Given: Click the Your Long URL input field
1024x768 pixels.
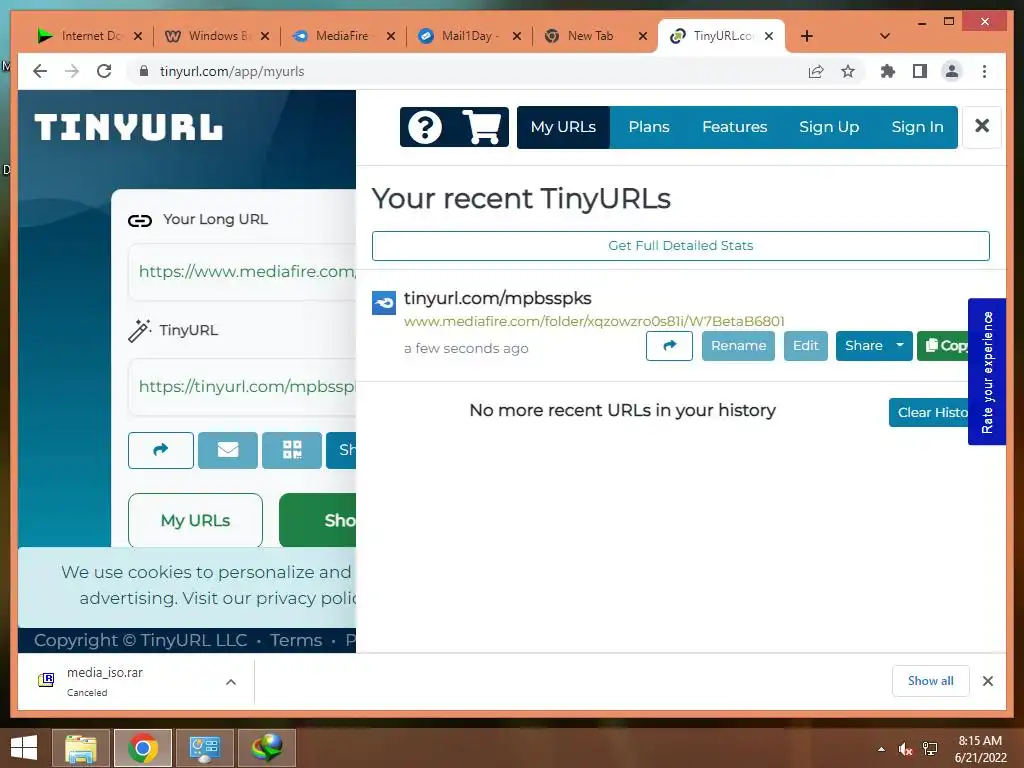Looking at the screenshot, I should tap(242, 272).
